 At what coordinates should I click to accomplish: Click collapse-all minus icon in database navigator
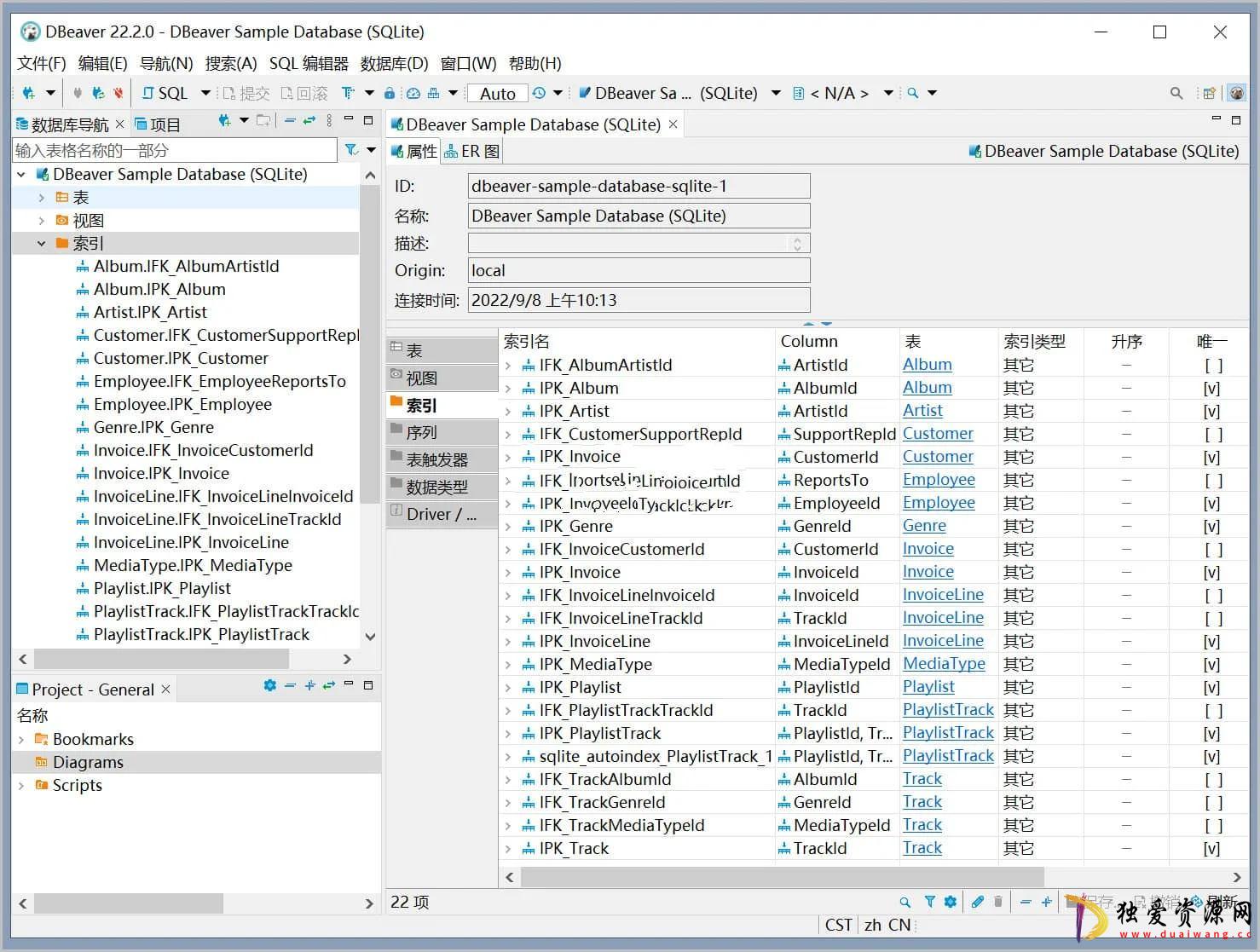pyautogui.click(x=290, y=121)
